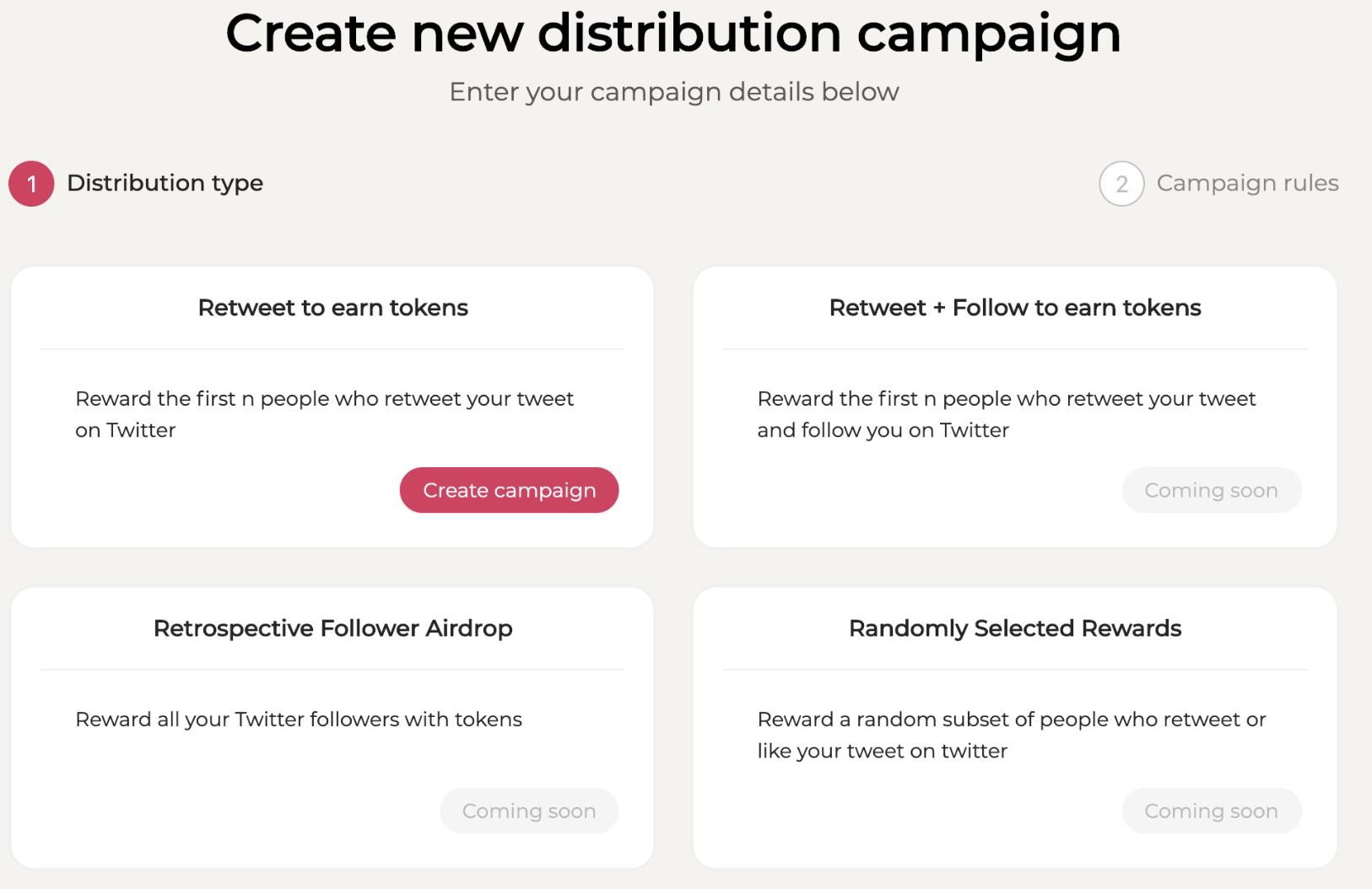Select the Retweet + Follow to earn tokens card
The height and width of the screenshot is (889, 1372).
pos(1014,405)
